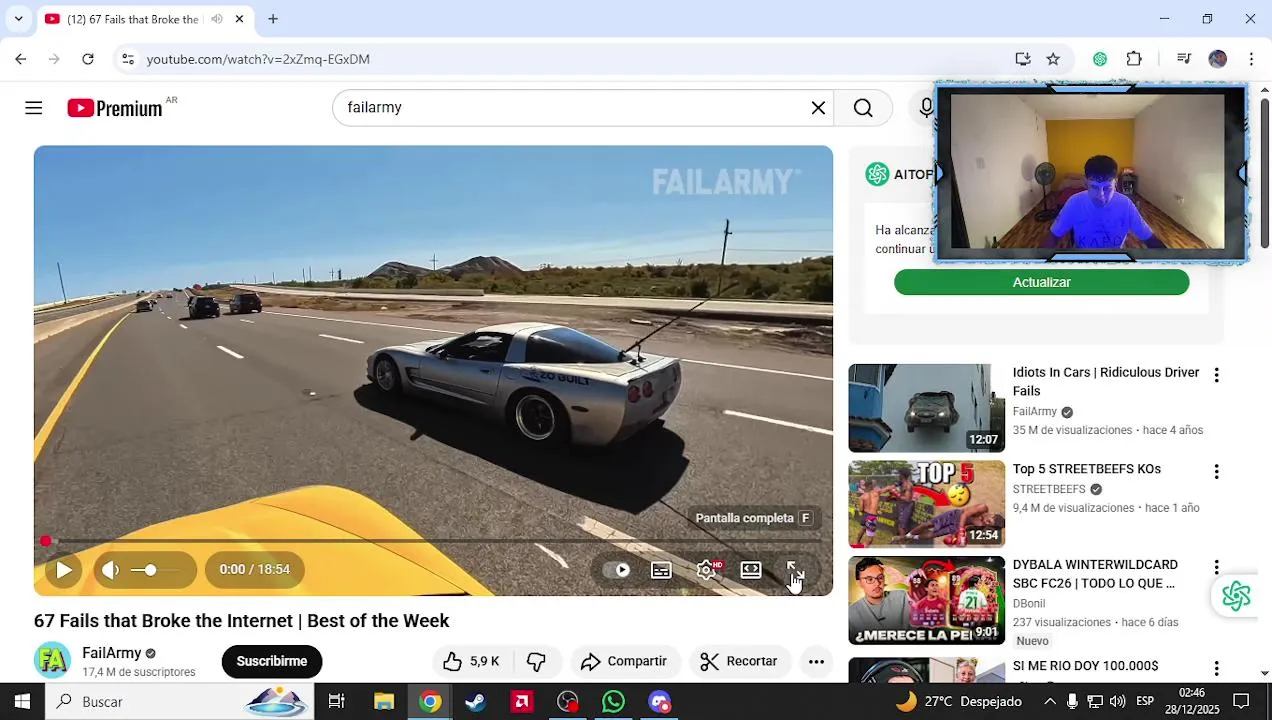Viewport: 1272px width, 720px height.
Task: Open options menu for STREETBEEFS KOs
Action: click(x=1216, y=471)
